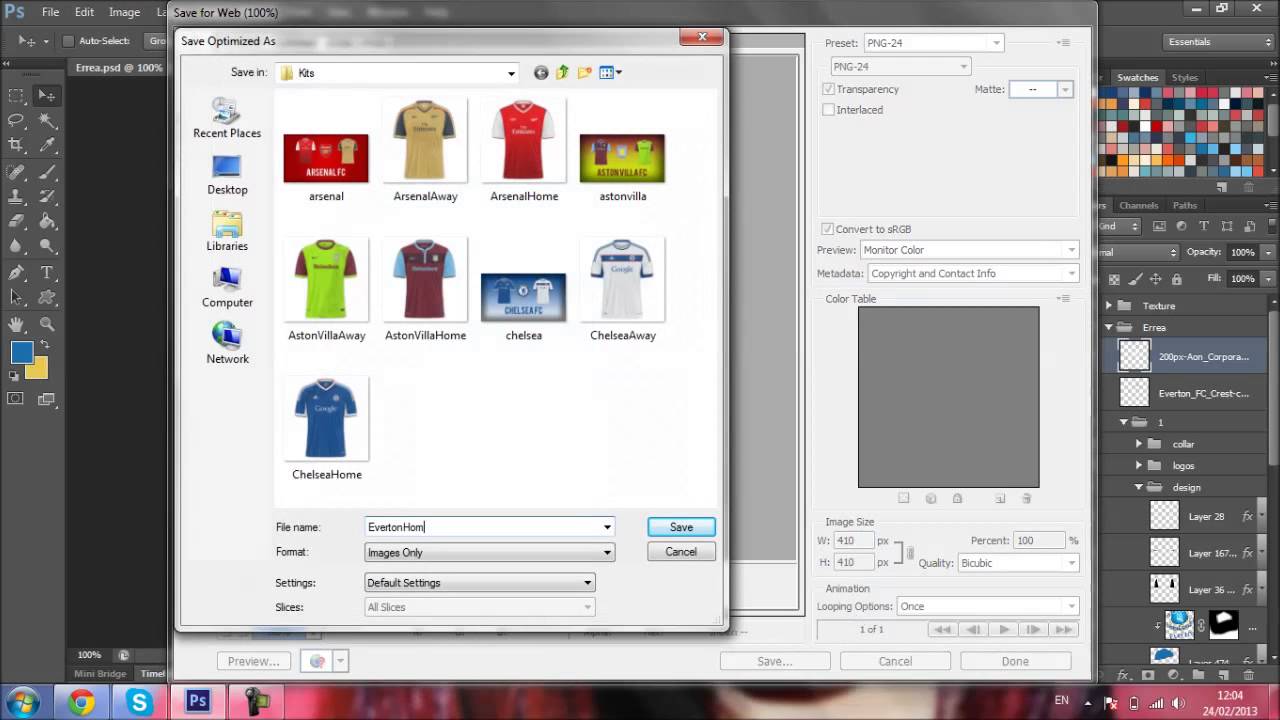This screenshot has width=1280, height=720.
Task: Switch to the Swatches tab
Action: (1137, 77)
